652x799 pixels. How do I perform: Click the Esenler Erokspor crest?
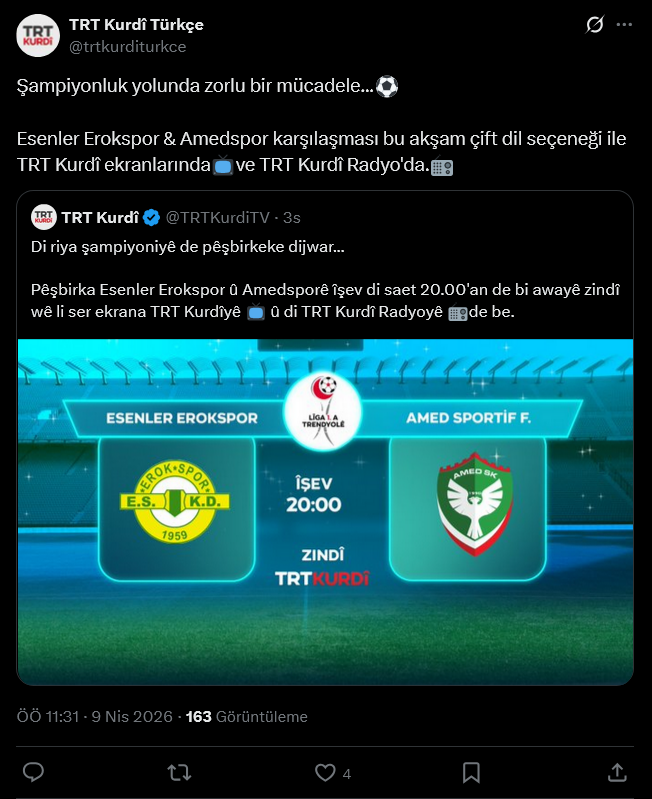tap(175, 501)
